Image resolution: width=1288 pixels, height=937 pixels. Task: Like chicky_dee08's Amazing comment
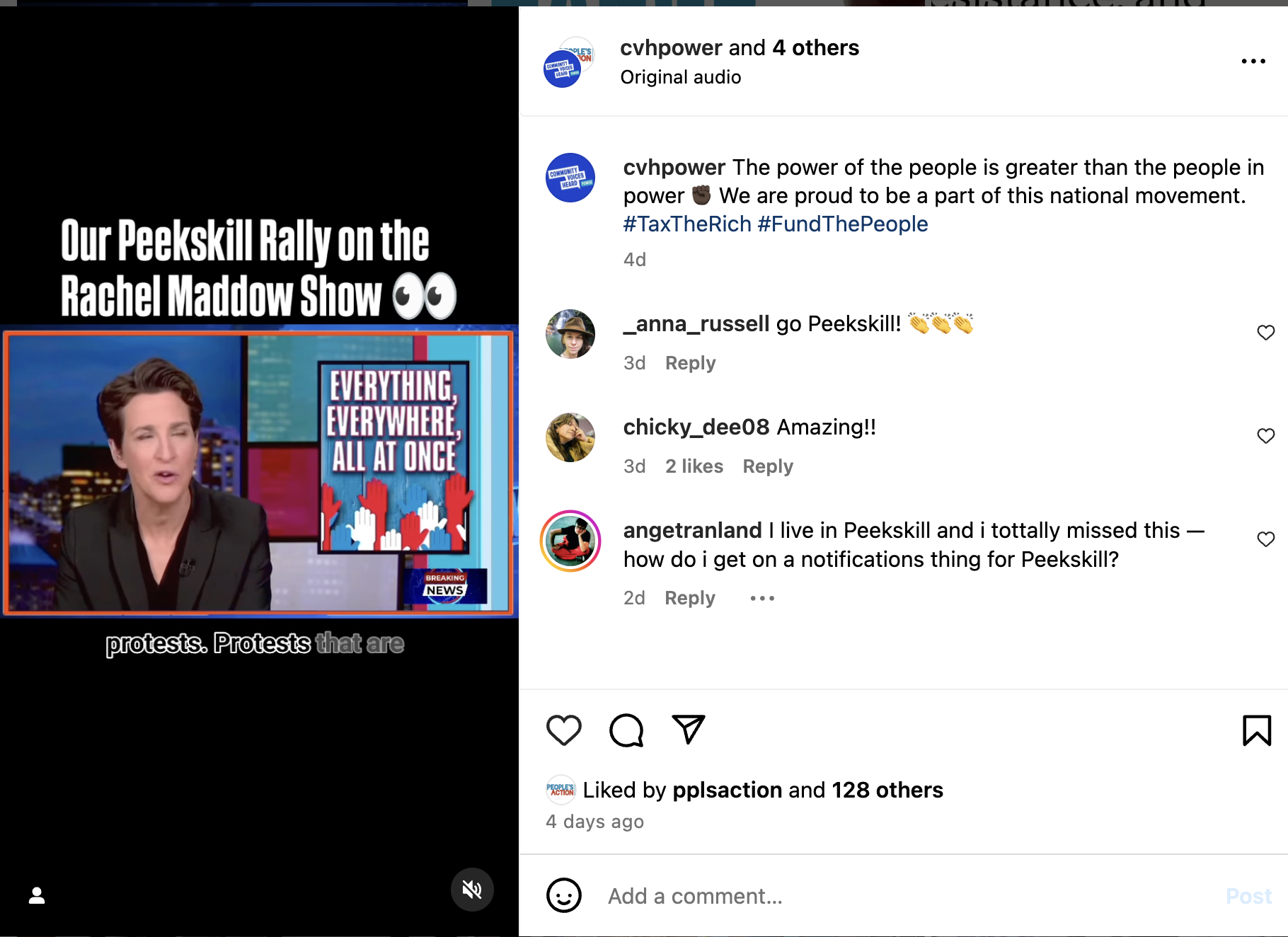coord(1266,436)
